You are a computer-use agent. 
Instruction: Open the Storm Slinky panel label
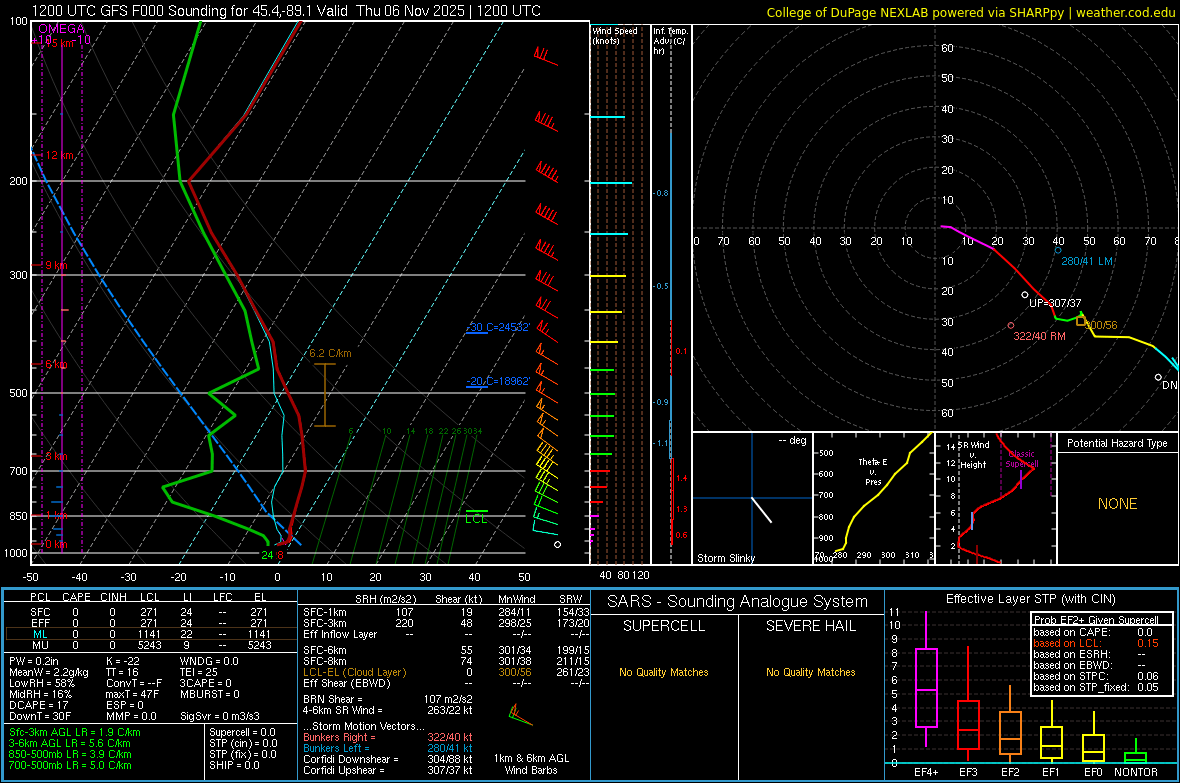(725, 558)
